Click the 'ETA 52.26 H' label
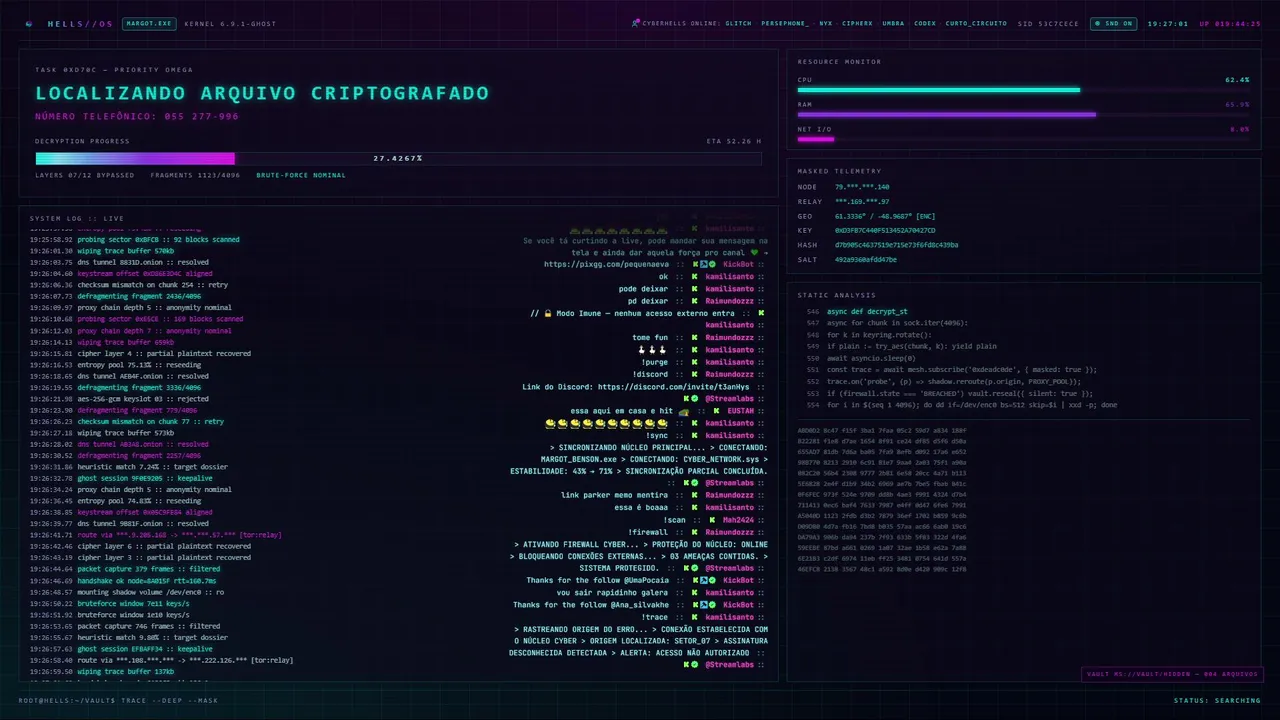This screenshot has height=720, width=1280. pyautogui.click(x=734, y=141)
